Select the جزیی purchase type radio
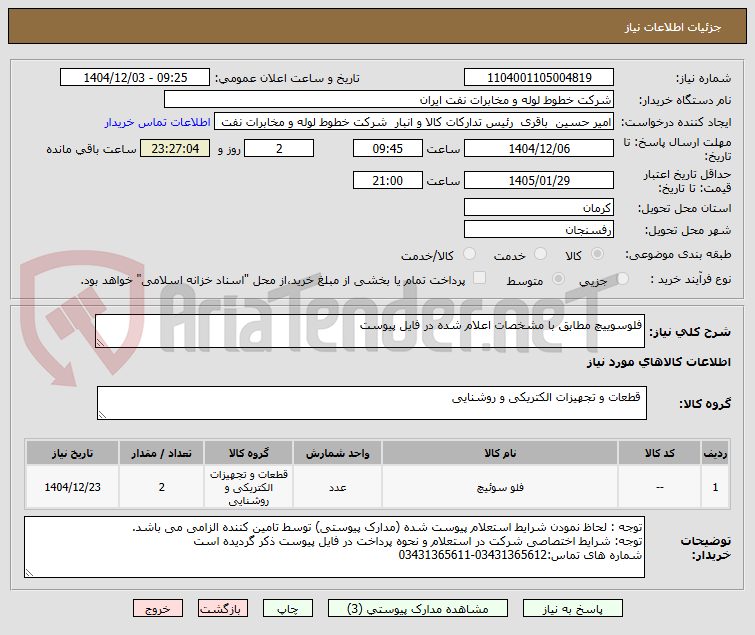The image size is (755, 635). click(622, 278)
